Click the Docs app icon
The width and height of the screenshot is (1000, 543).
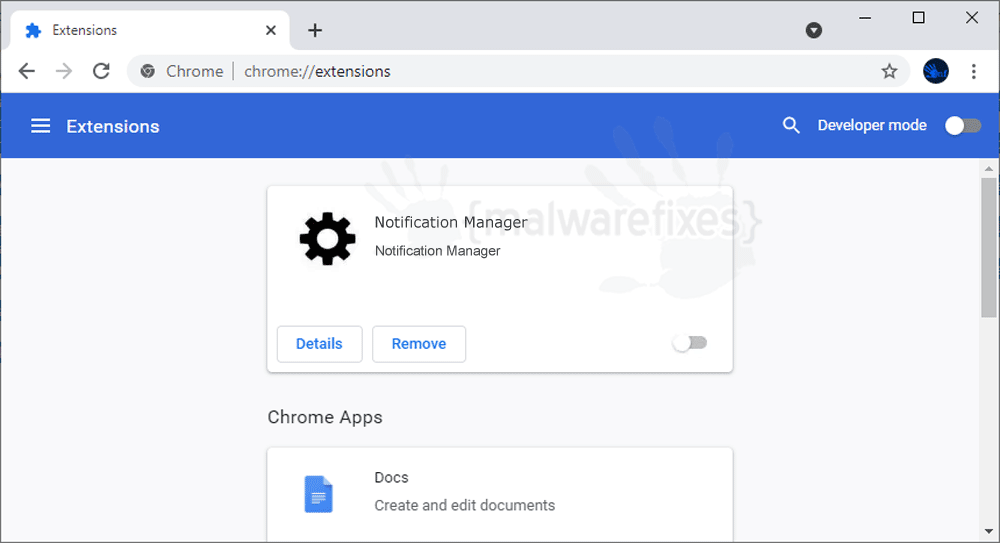point(318,495)
